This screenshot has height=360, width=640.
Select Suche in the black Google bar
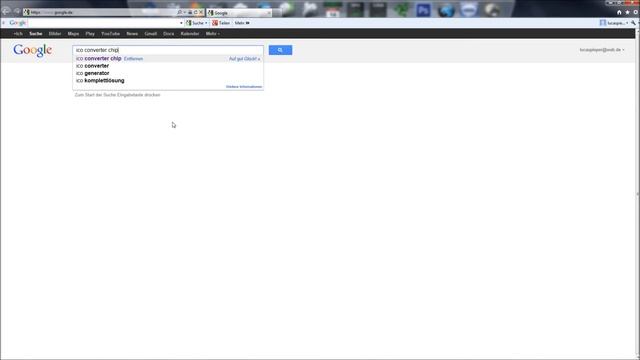point(36,33)
